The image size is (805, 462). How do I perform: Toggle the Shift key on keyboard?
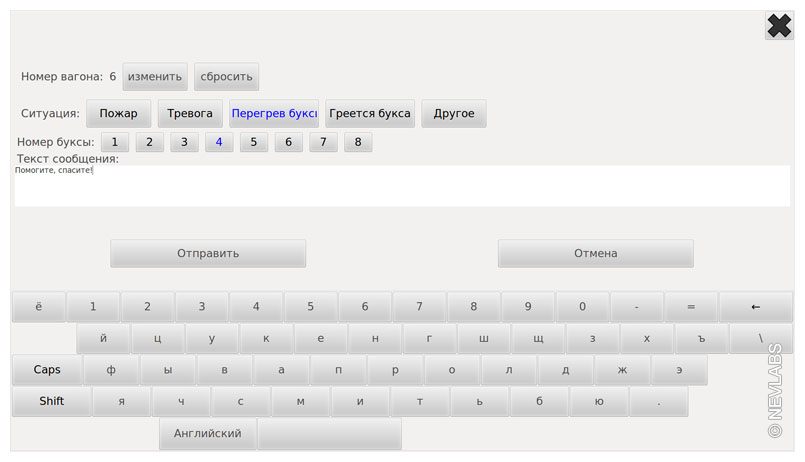pos(51,402)
